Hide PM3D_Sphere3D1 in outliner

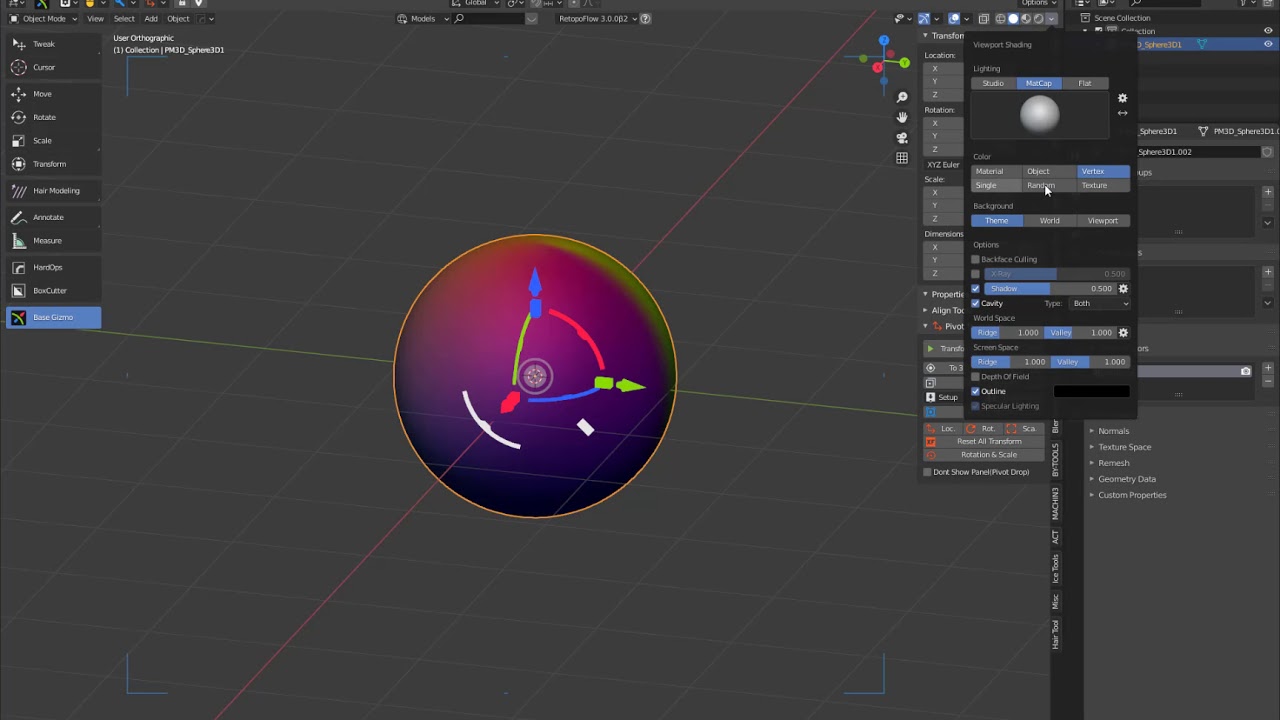1268,44
